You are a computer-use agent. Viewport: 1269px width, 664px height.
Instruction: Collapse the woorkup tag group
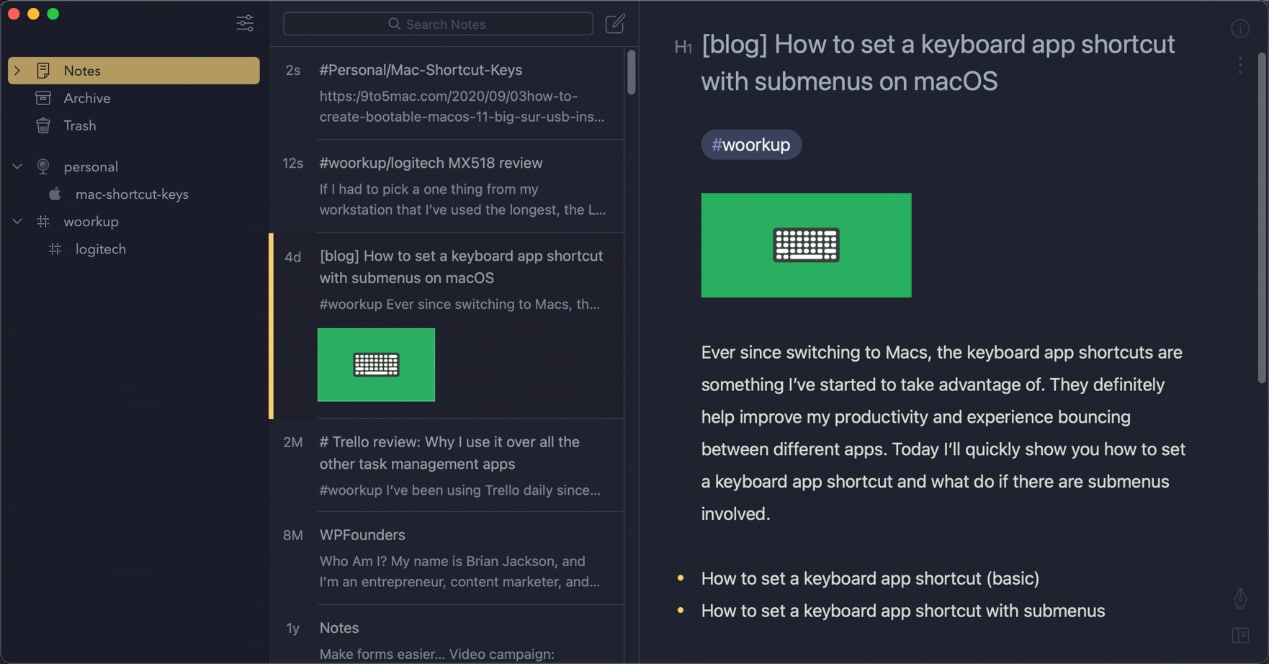tap(15, 221)
